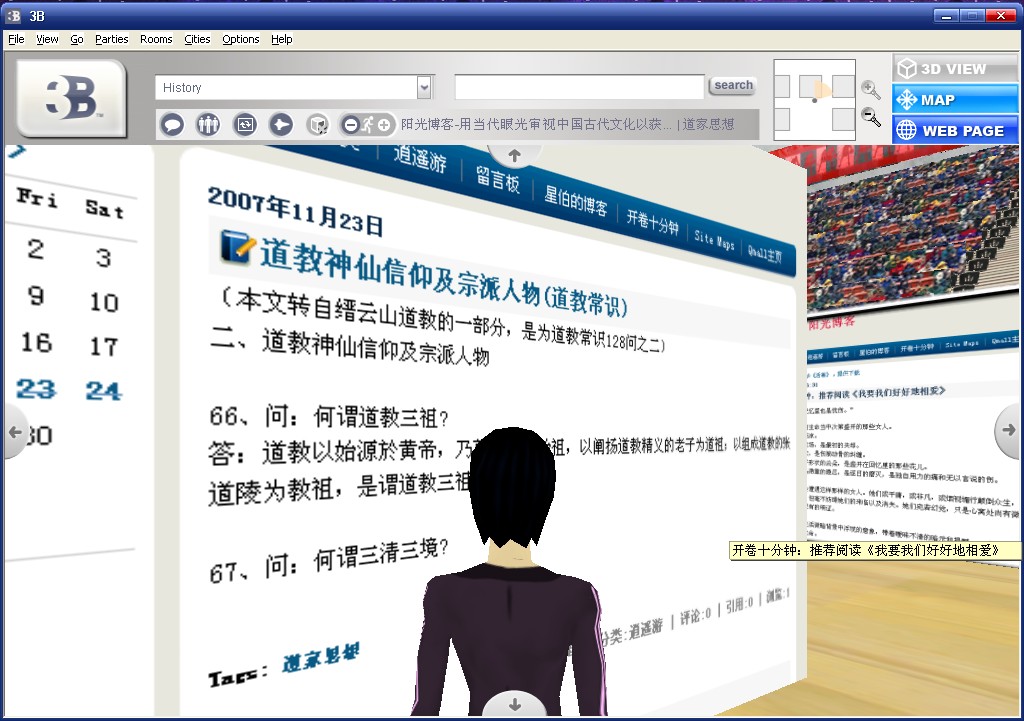The width and height of the screenshot is (1024, 721).
Task: Open the Go menu
Action: (76, 39)
